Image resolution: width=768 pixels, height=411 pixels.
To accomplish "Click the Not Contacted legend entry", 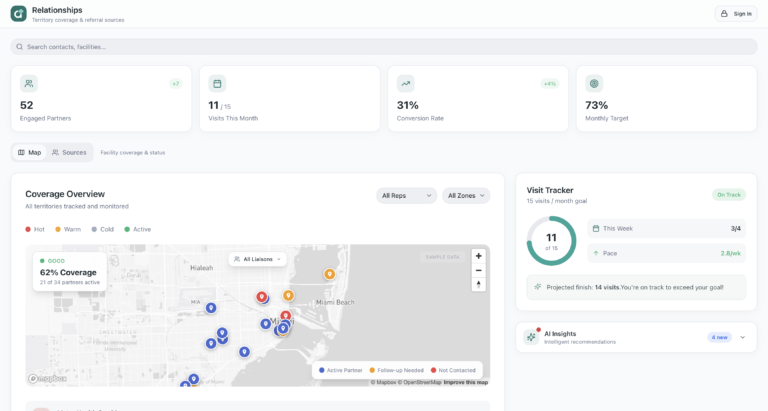I will [x=453, y=370].
